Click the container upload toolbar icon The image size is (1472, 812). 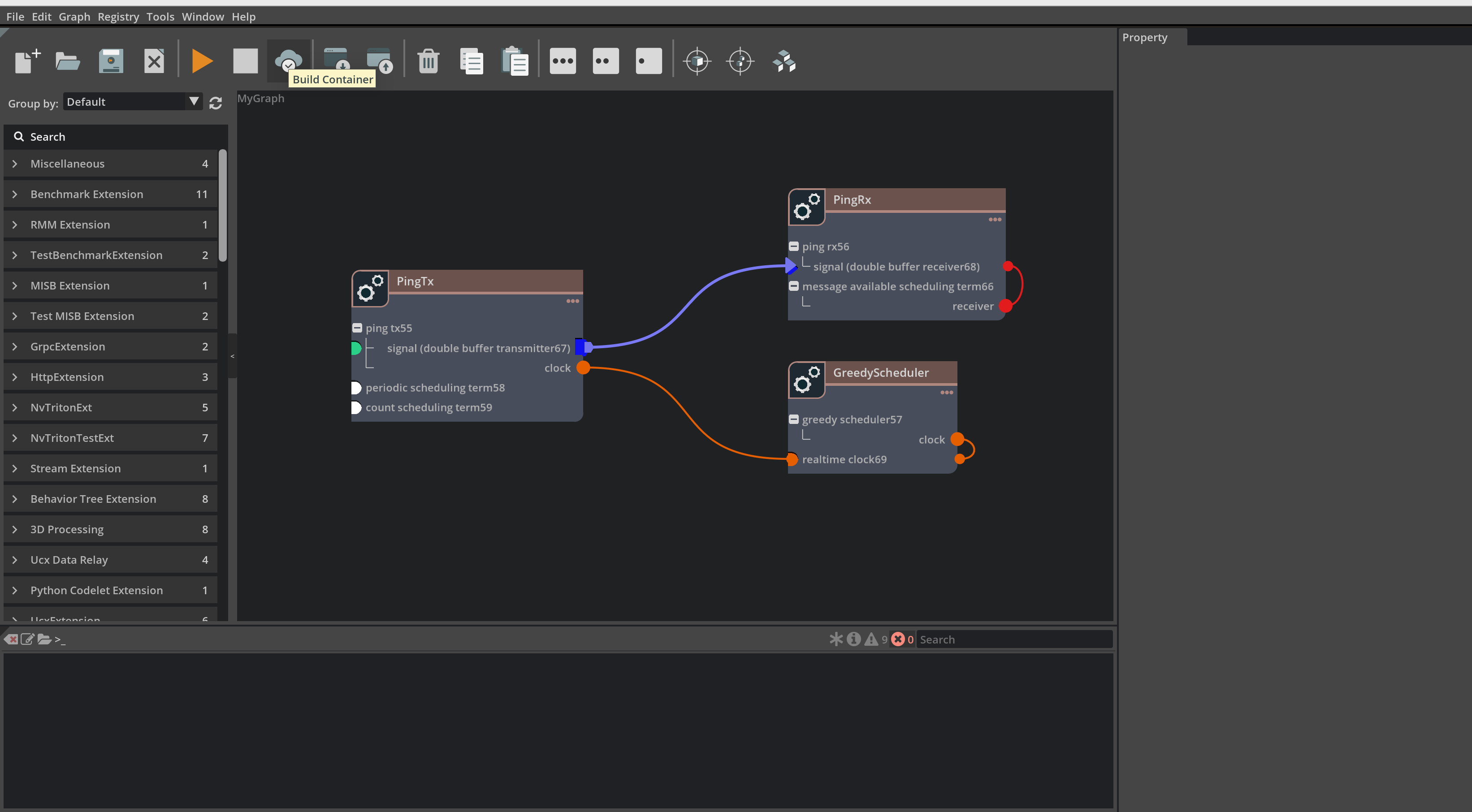point(379,60)
